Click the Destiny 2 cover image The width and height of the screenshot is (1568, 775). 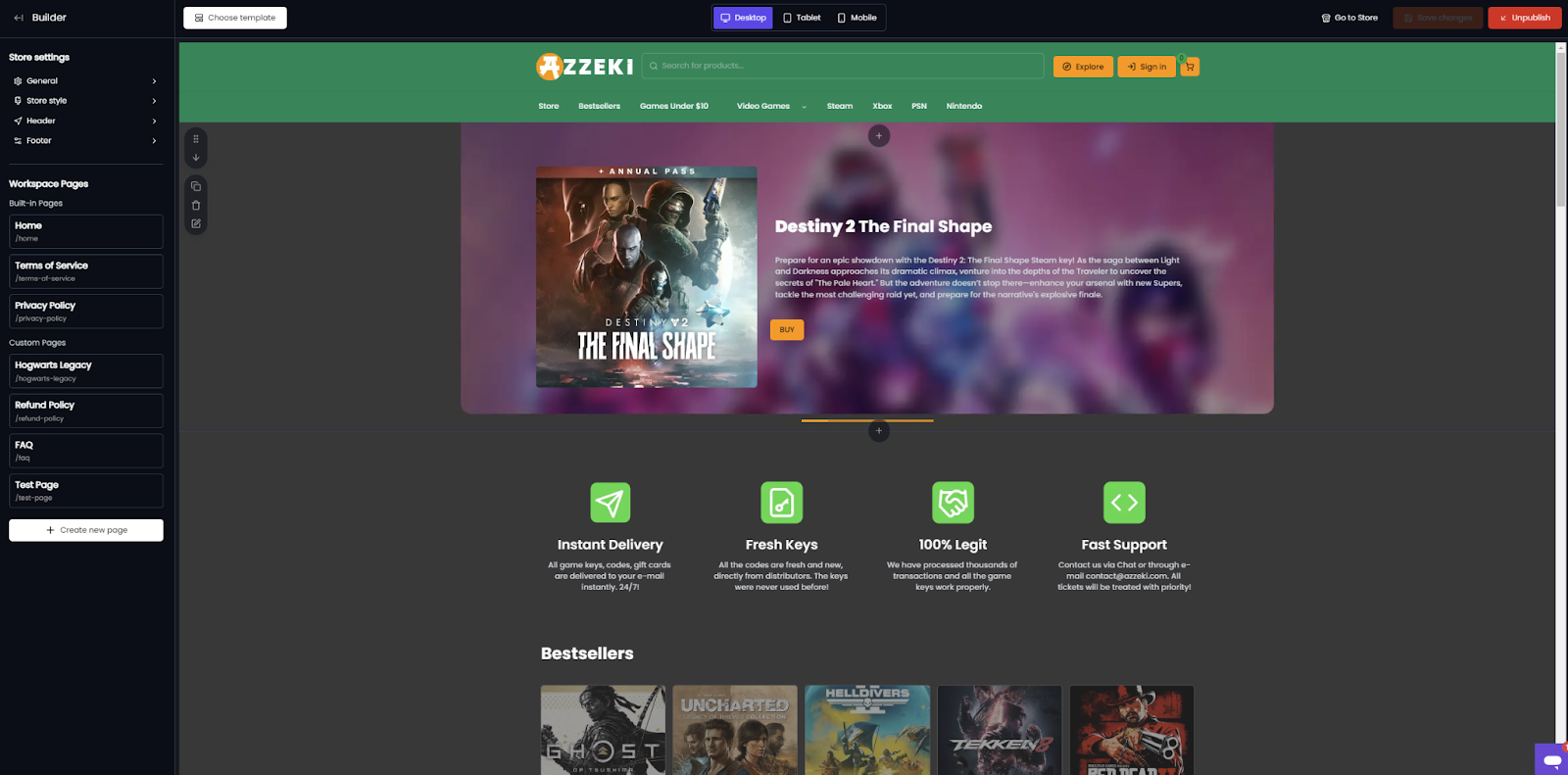(x=647, y=276)
